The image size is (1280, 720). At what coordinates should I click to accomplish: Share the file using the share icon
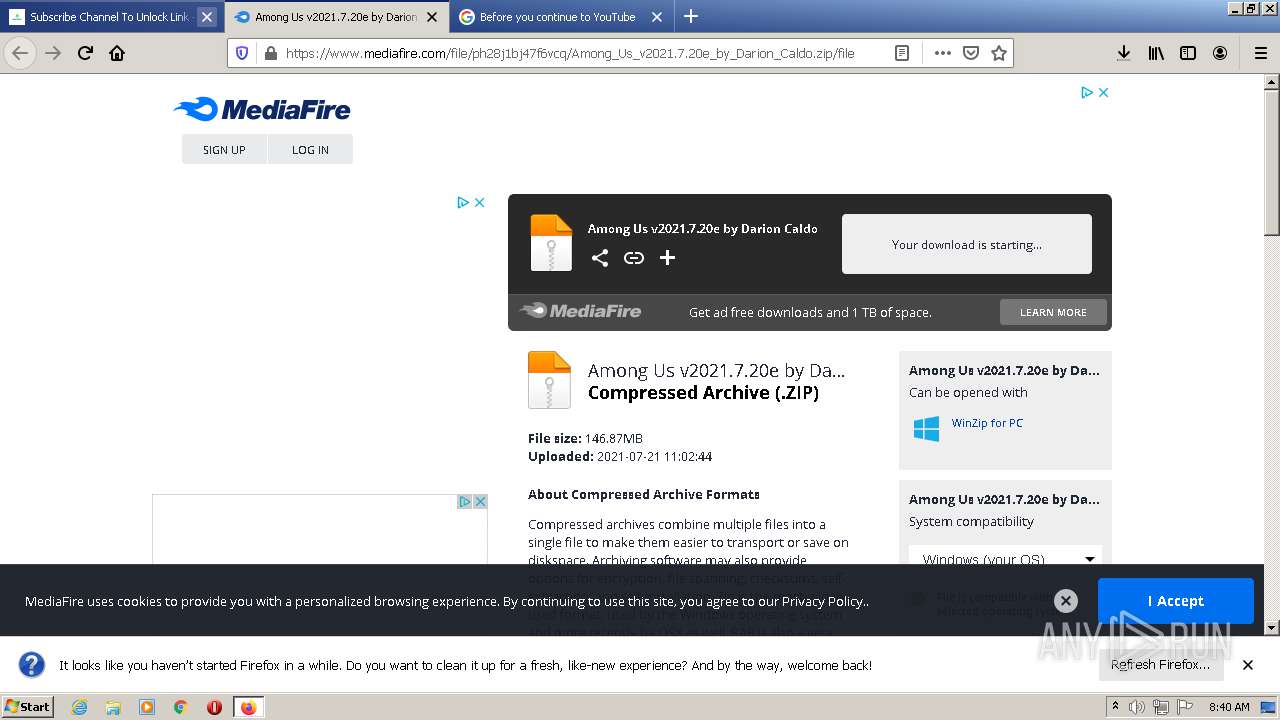[x=600, y=258]
